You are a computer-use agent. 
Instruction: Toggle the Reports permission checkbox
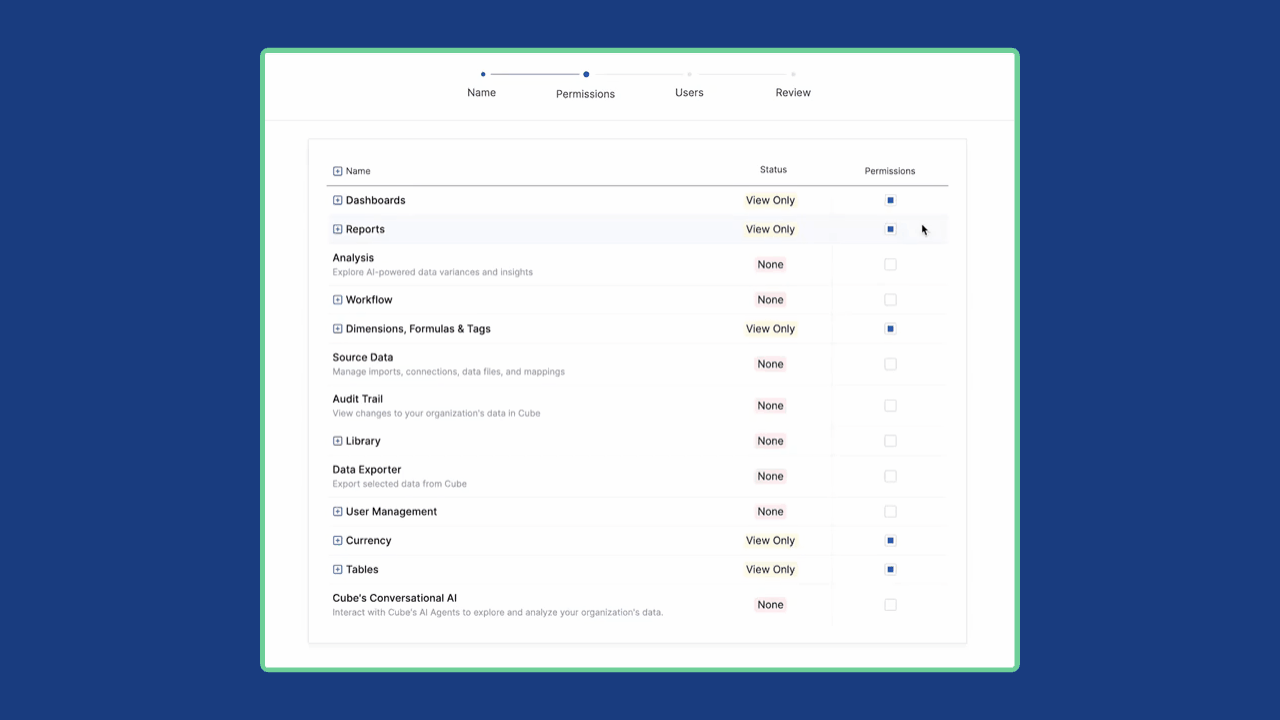pos(890,229)
